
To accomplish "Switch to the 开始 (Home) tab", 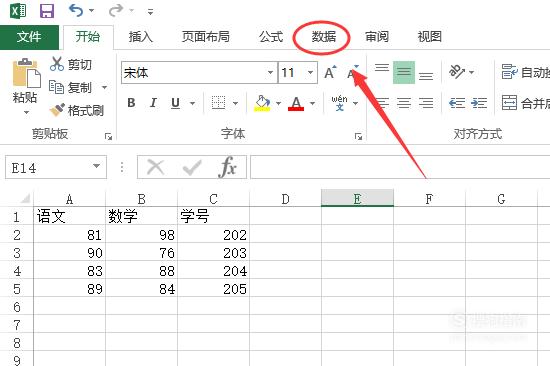I will (88, 37).
